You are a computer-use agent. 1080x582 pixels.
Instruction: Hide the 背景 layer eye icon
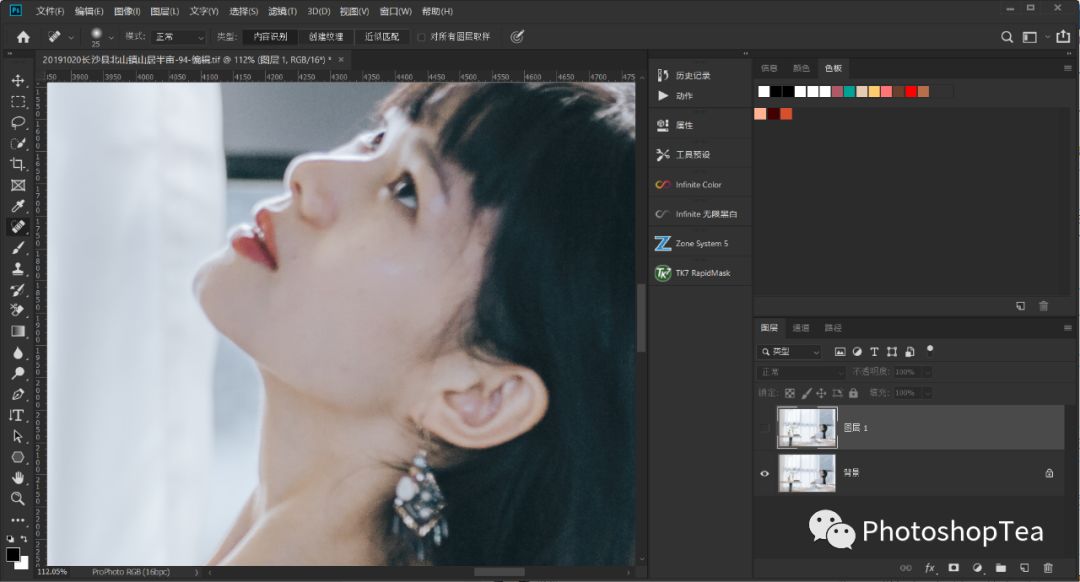point(765,473)
